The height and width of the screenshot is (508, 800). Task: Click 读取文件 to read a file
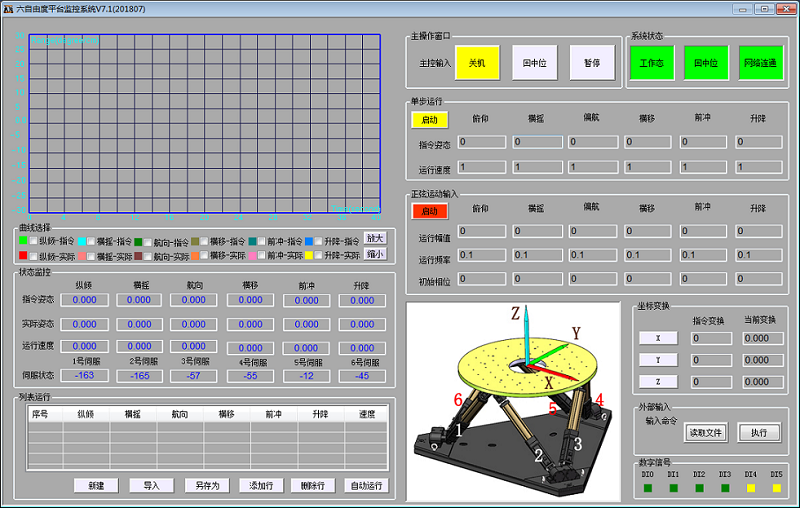click(705, 433)
